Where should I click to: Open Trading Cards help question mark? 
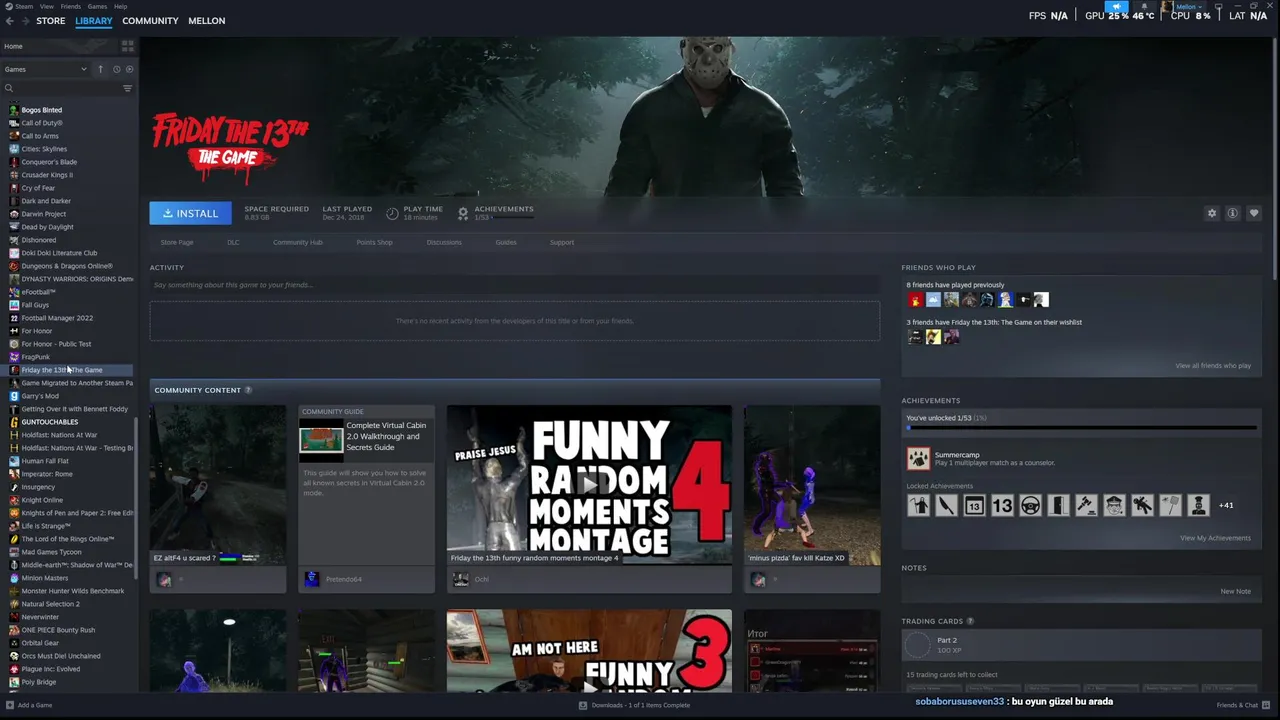(970, 621)
